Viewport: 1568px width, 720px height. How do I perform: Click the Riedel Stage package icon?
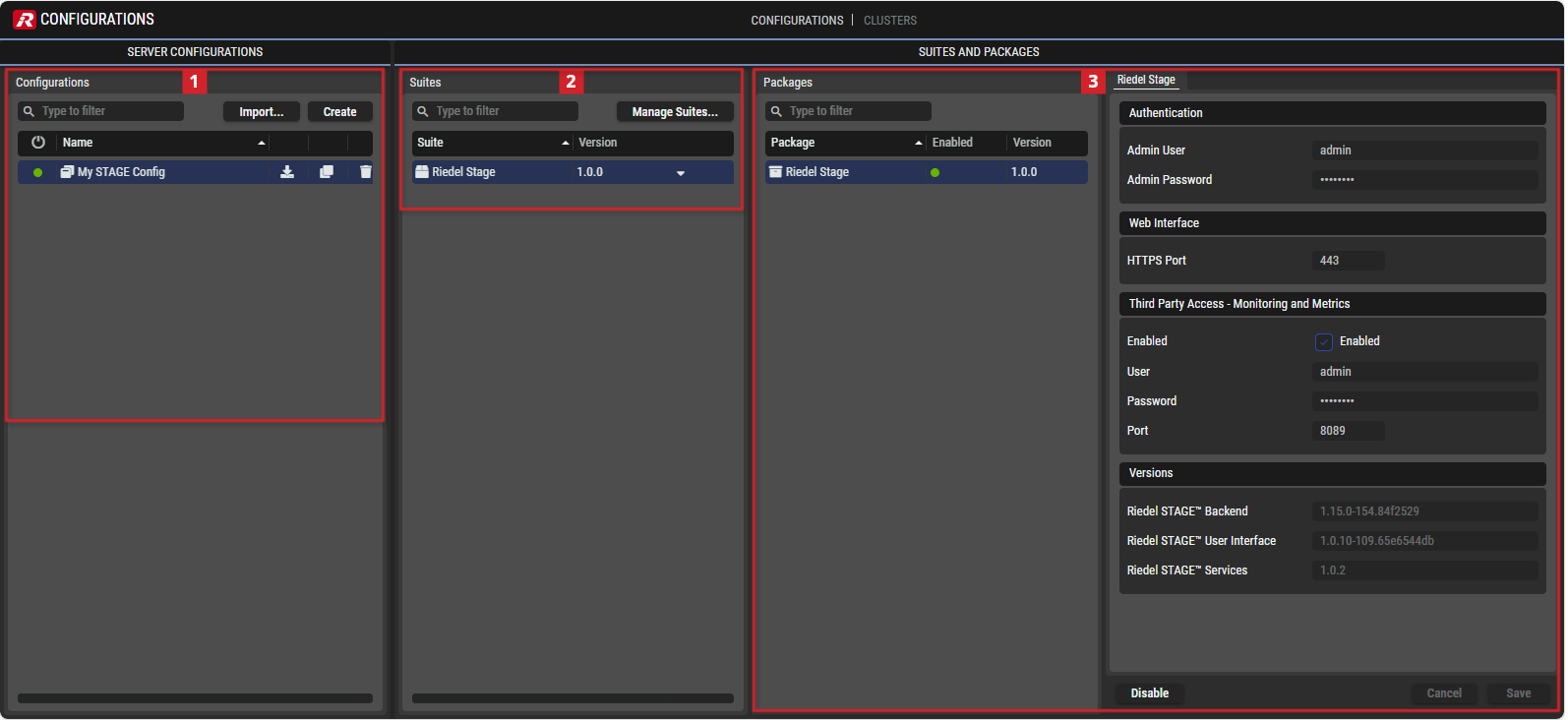pos(775,172)
